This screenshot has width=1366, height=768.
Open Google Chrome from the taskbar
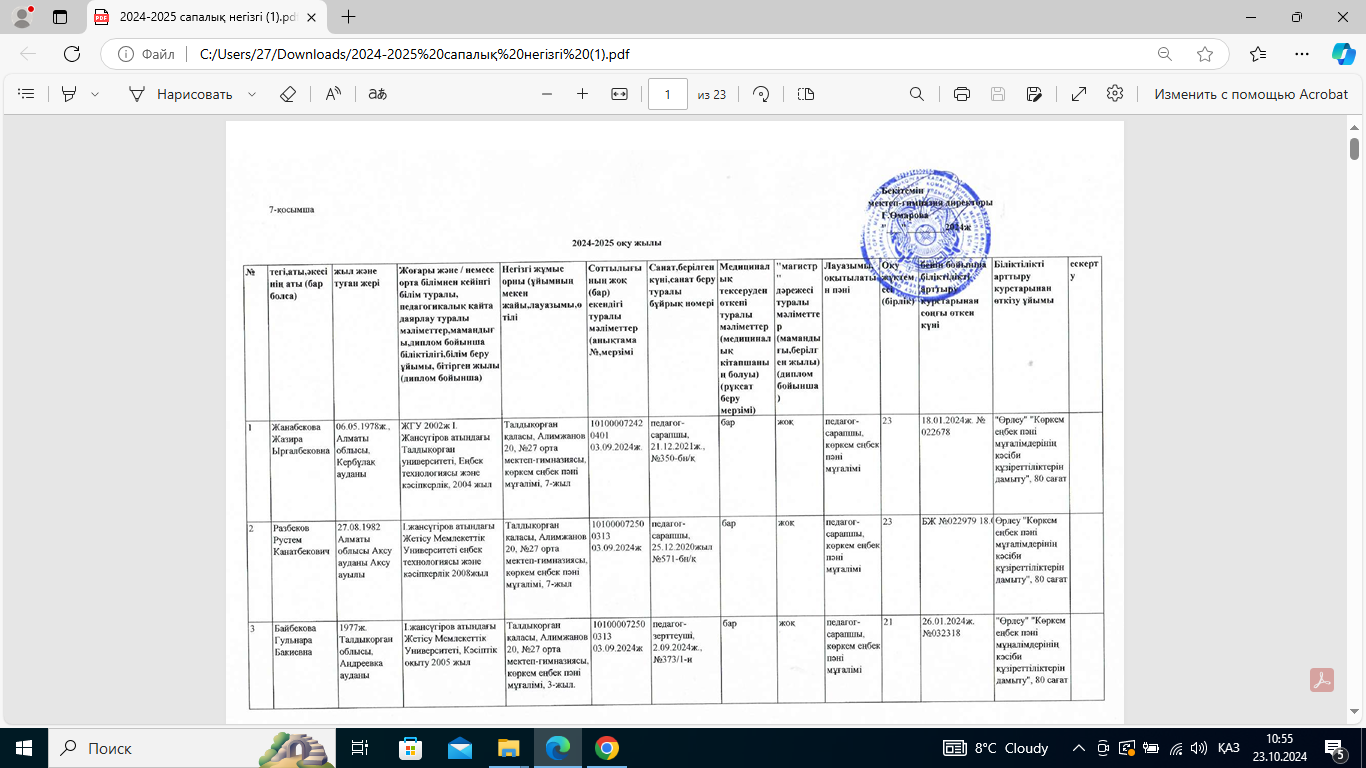(606, 748)
